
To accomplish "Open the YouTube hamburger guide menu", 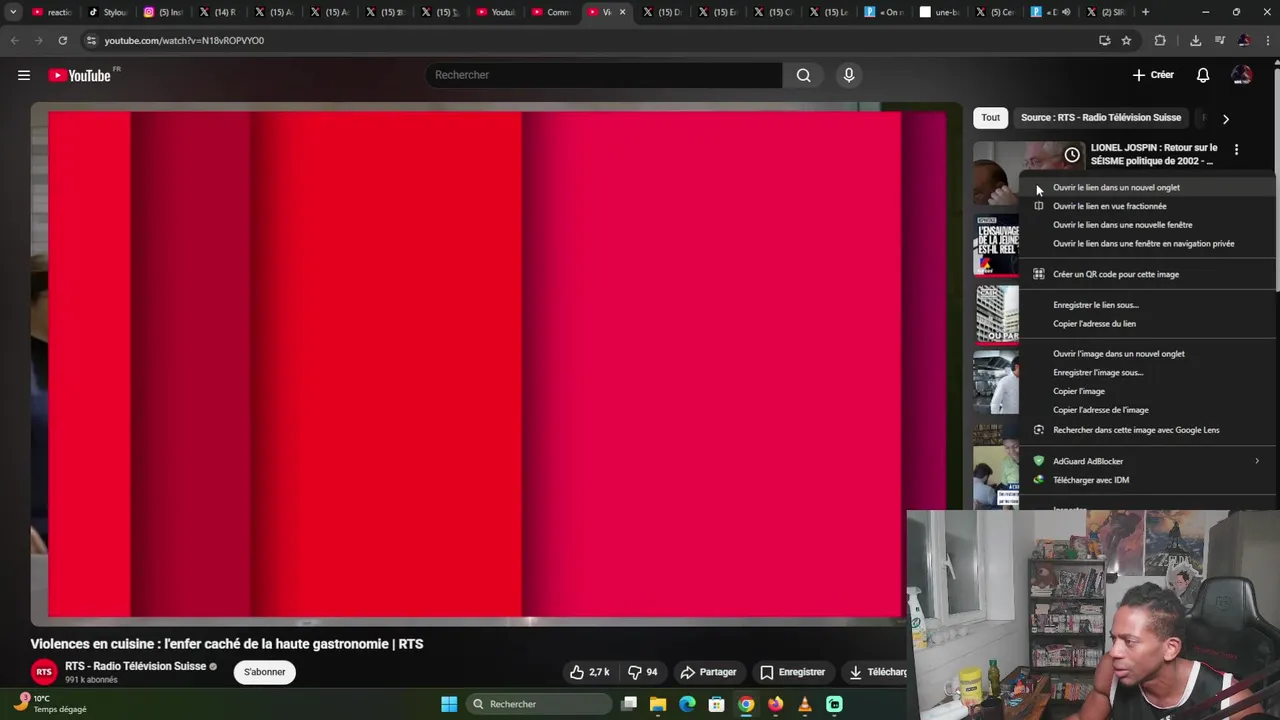I will (24, 75).
